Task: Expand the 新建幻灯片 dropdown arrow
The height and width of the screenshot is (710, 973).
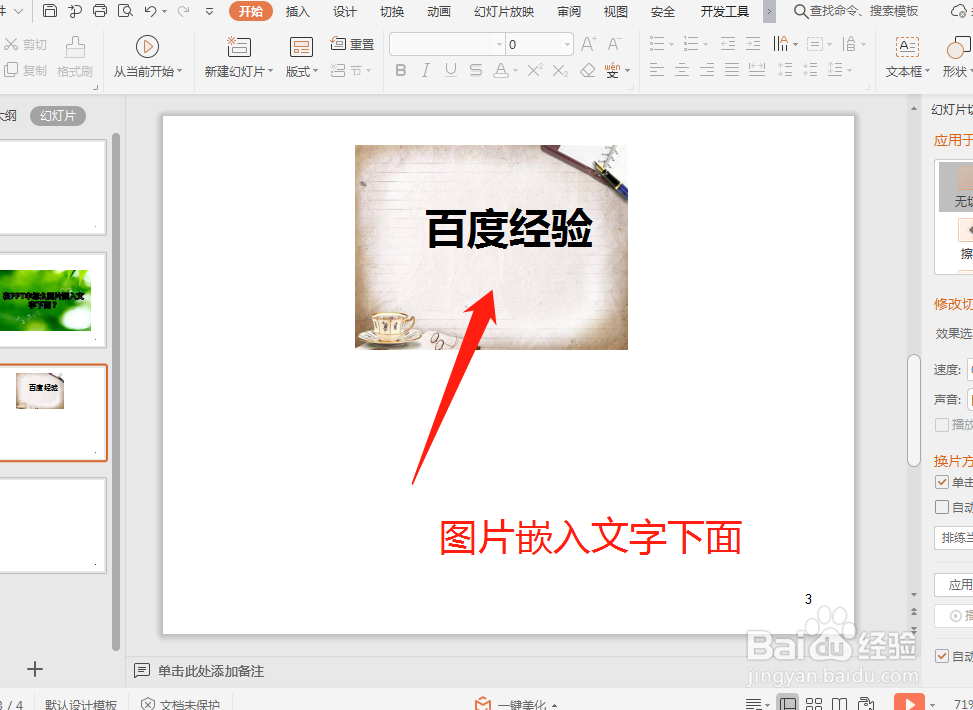Action: (x=270, y=71)
